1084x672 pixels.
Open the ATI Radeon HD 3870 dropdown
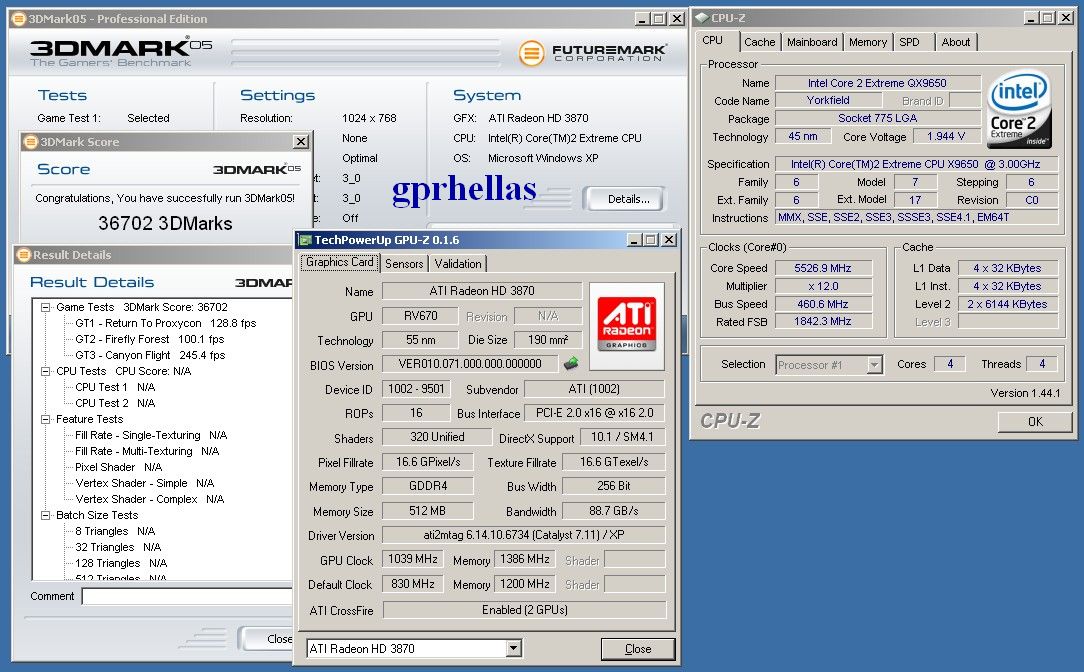pos(513,648)
